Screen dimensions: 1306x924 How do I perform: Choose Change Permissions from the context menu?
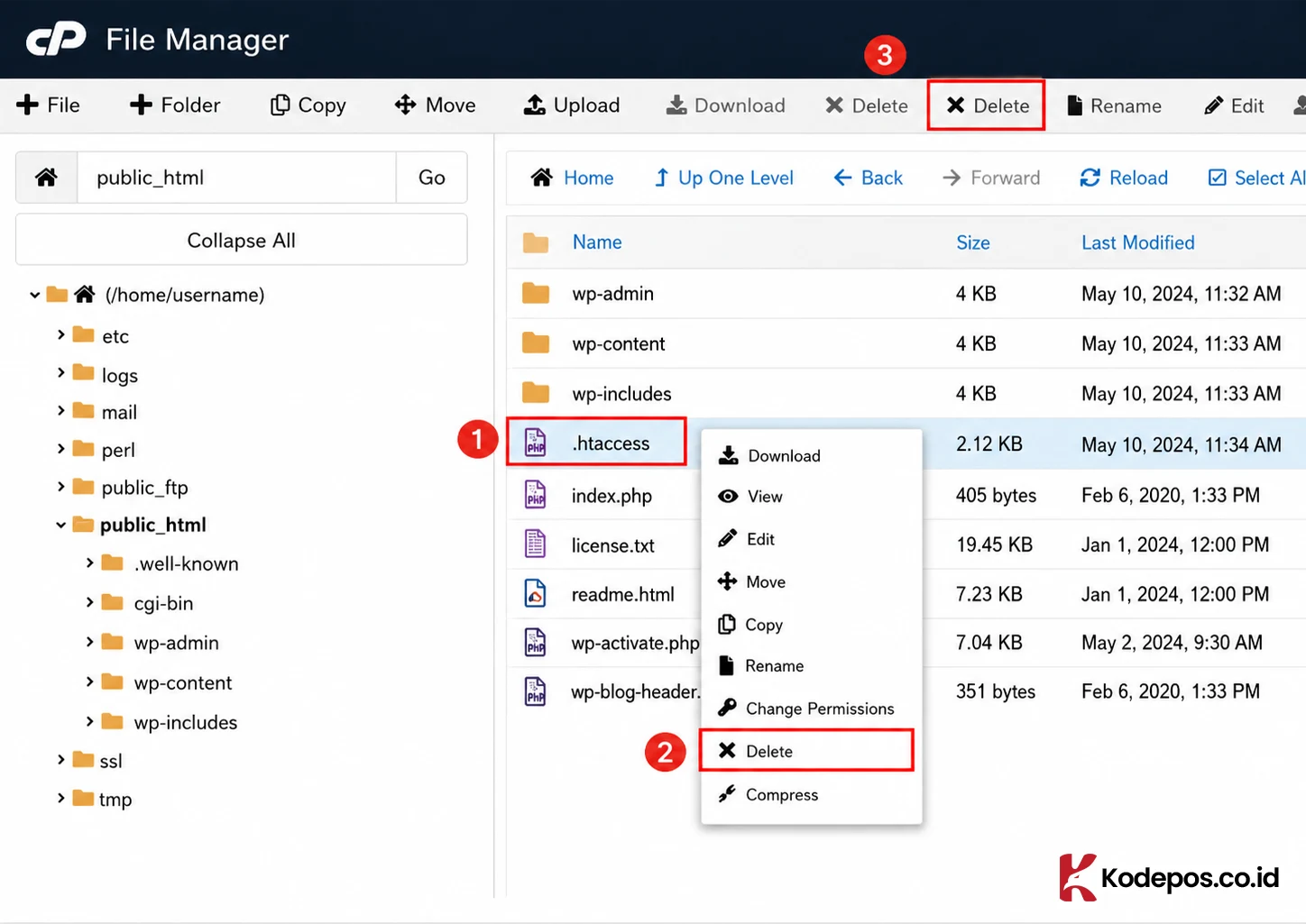point(812,709)
